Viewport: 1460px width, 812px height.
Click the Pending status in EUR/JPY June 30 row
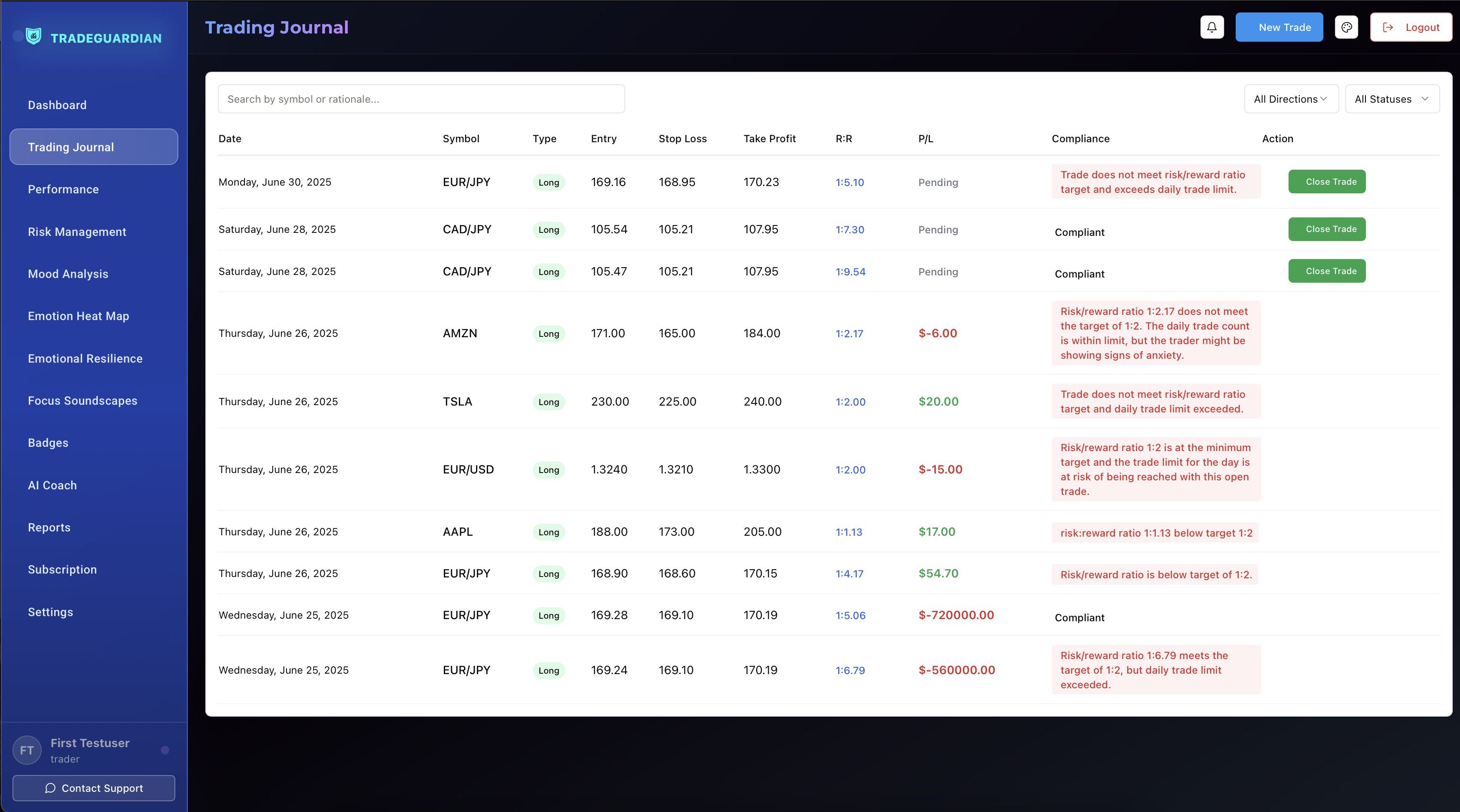(938, 183)
